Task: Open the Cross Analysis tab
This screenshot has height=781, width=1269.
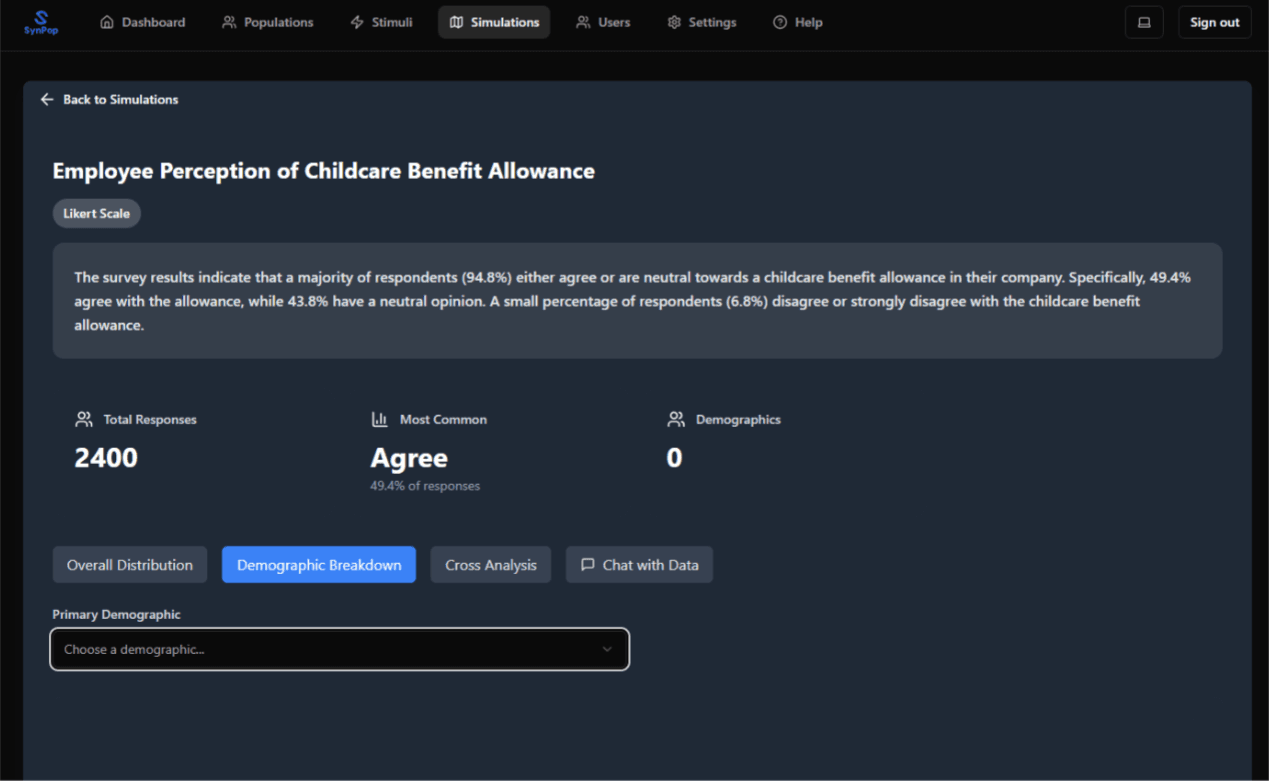Action: (490, 565)
